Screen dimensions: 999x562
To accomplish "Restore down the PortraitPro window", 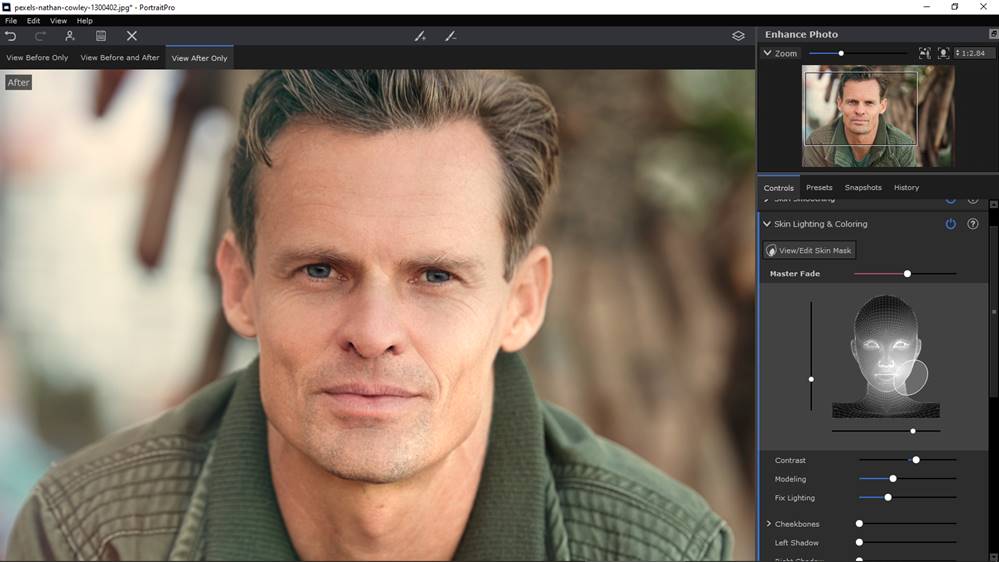I will (x=954, y=7).
